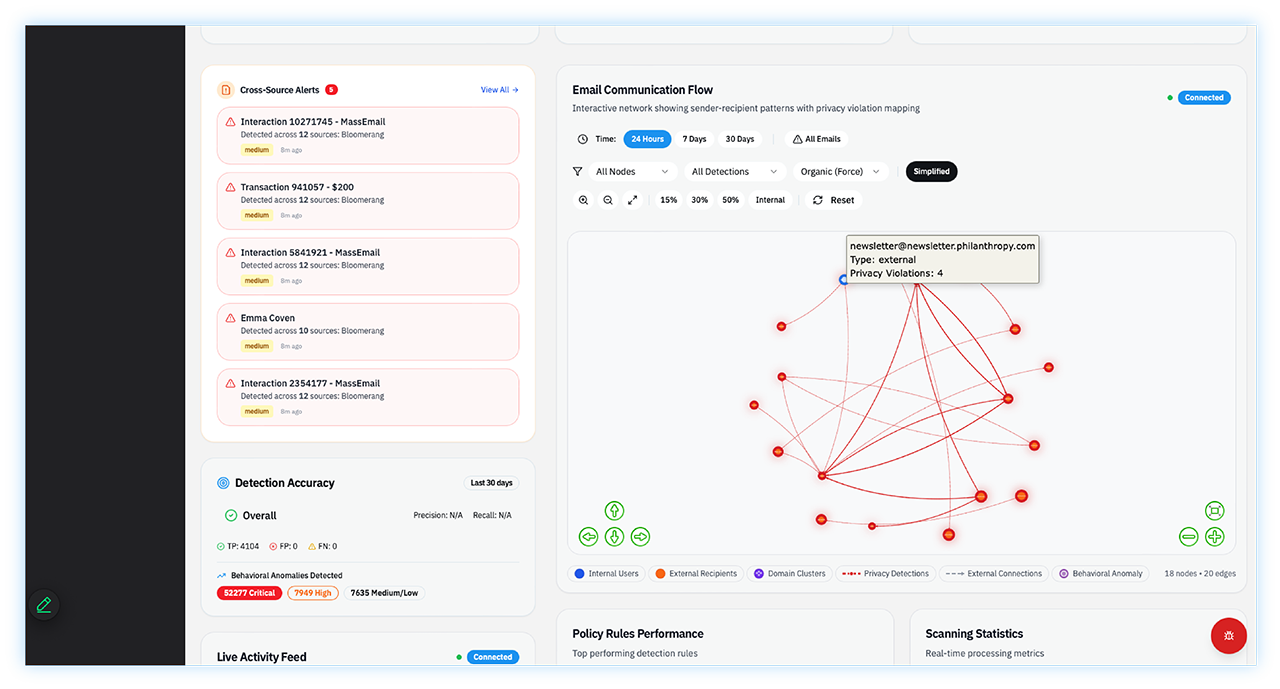Toggle the Internal filter chip
This screenshot has width=1280, height=689.
click(770, 200)
